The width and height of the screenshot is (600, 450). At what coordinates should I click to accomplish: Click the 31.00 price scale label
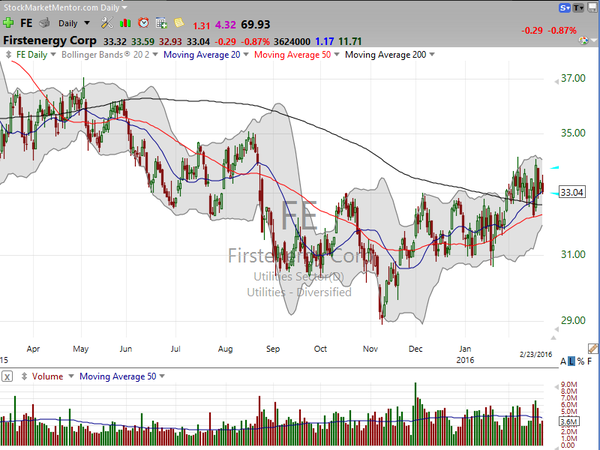(x=573, y=254)
